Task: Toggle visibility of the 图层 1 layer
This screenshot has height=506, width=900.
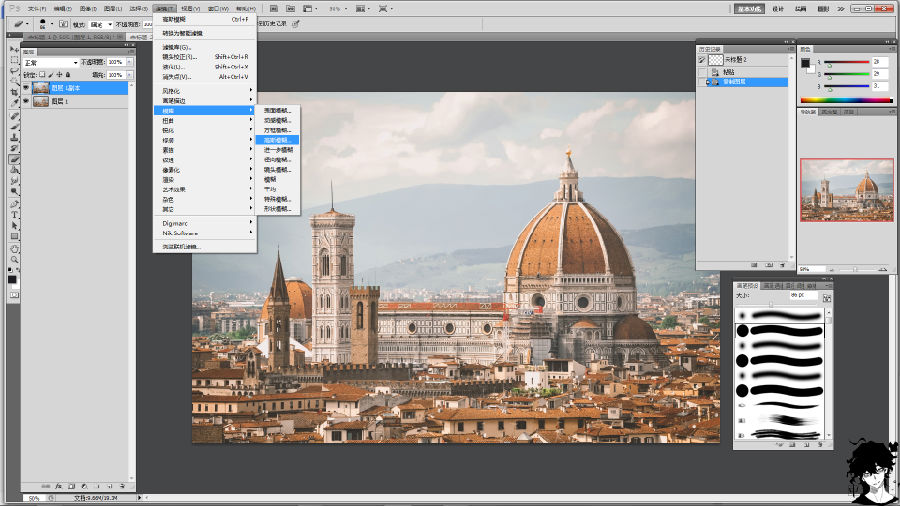Action: [x=27, y=101]
